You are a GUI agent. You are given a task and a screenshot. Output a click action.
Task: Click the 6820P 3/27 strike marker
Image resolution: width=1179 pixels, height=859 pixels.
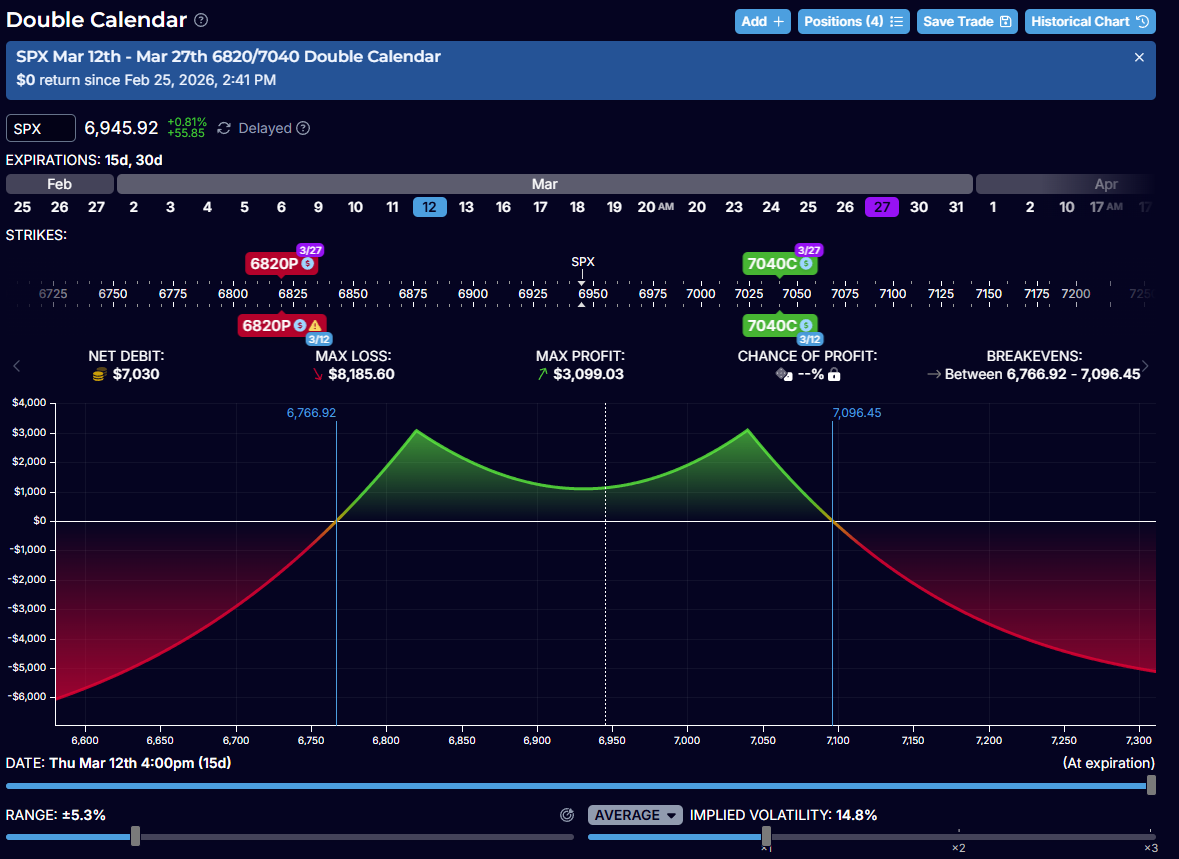tap(281, 263)
